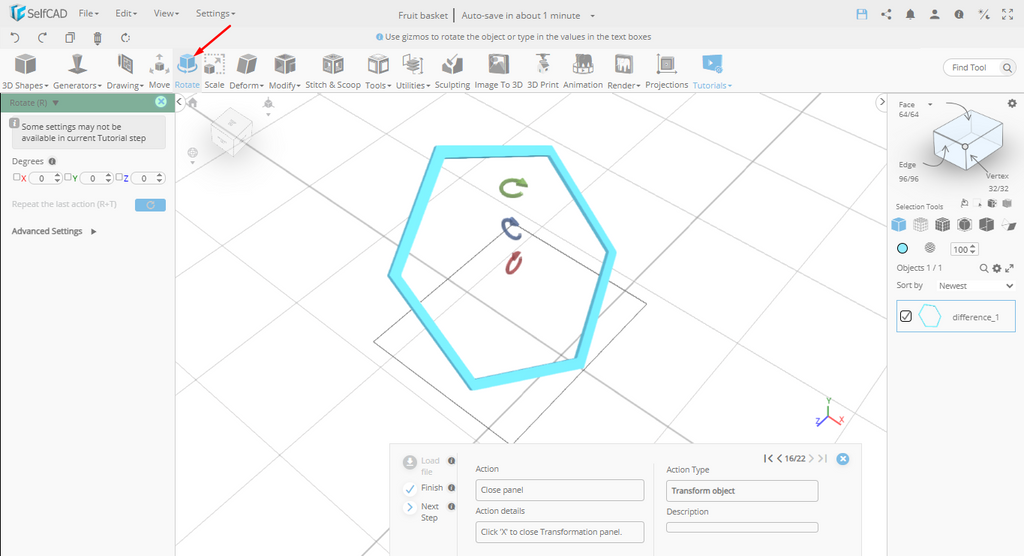Open the 3D Shapes dropdown
1024x556 pixels.
25,71
